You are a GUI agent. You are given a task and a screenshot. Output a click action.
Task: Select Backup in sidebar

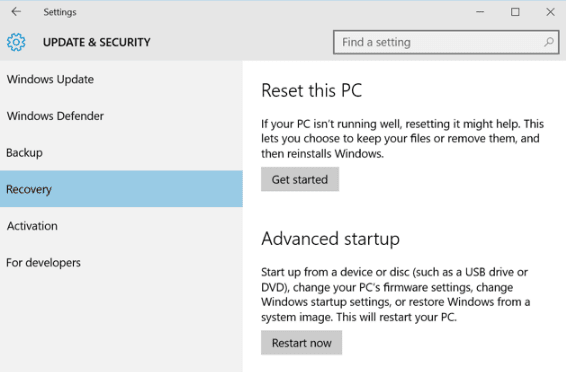pos(121,153)
